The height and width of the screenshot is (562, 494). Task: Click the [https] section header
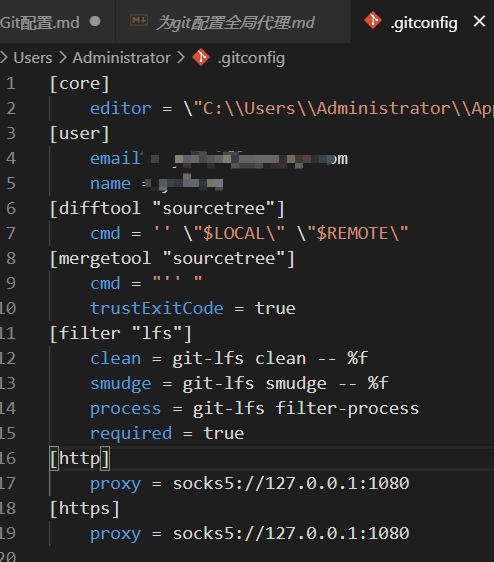(x=85, y=509)
